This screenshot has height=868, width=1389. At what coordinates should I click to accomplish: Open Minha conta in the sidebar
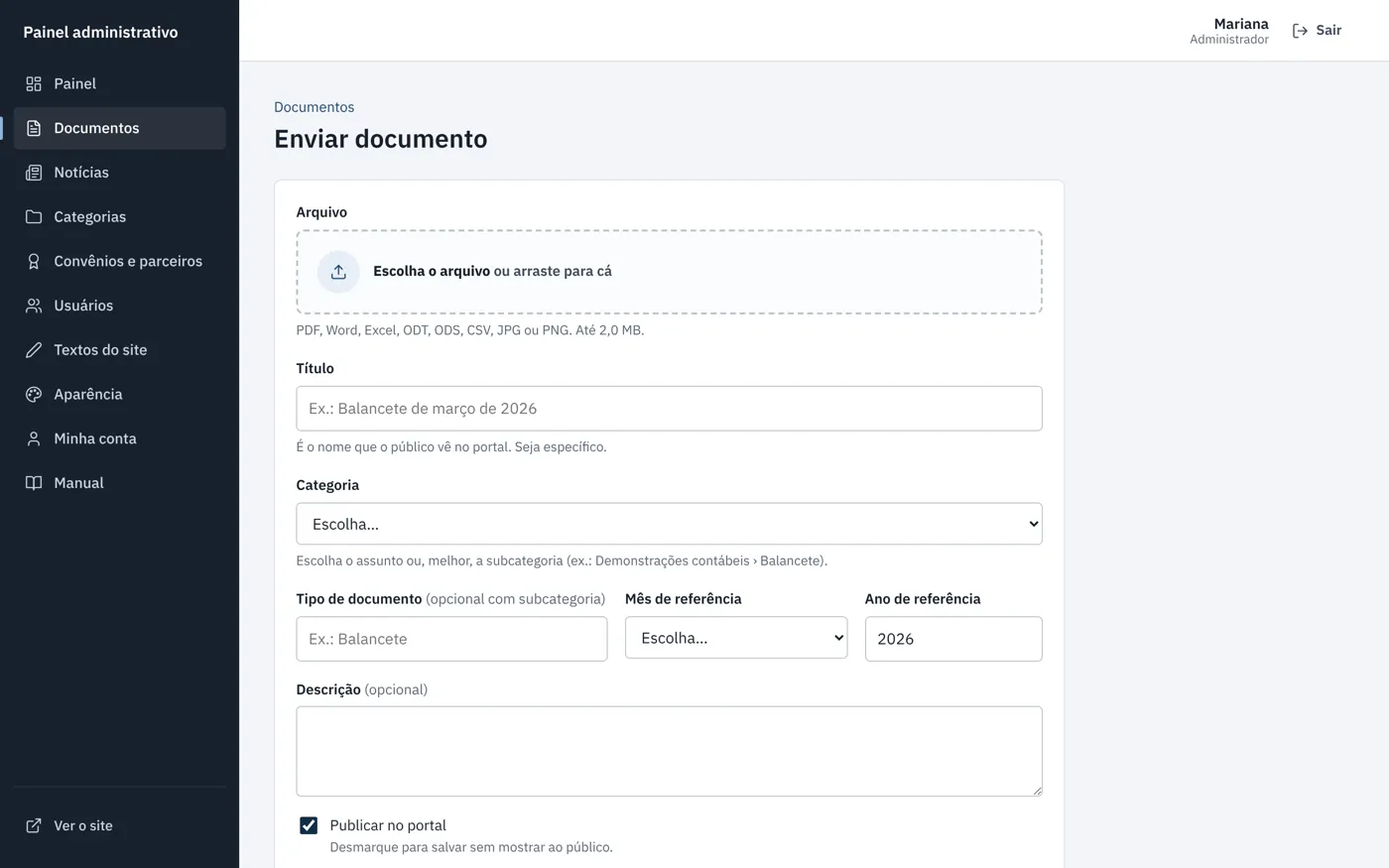(x=120, y=438)
